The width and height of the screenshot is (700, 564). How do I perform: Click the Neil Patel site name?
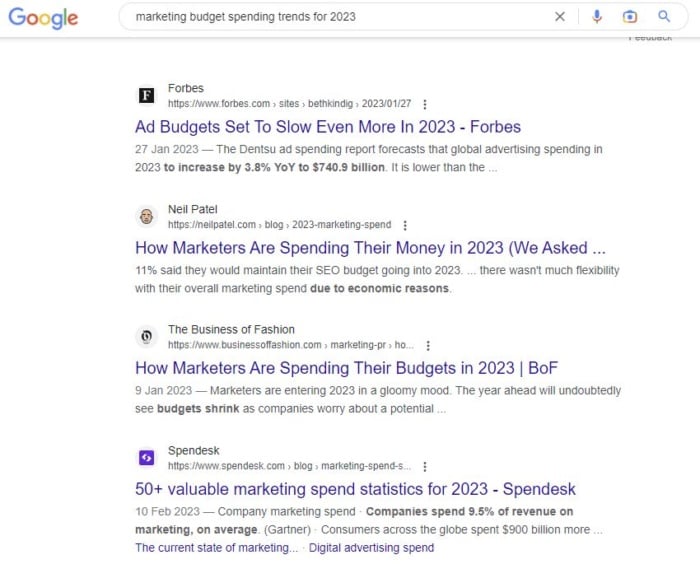(192, 209)
